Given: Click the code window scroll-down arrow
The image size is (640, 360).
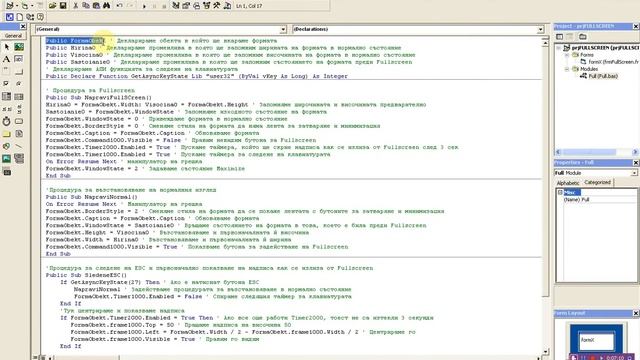Looking at the screenshot, I should tap(546, 351).
